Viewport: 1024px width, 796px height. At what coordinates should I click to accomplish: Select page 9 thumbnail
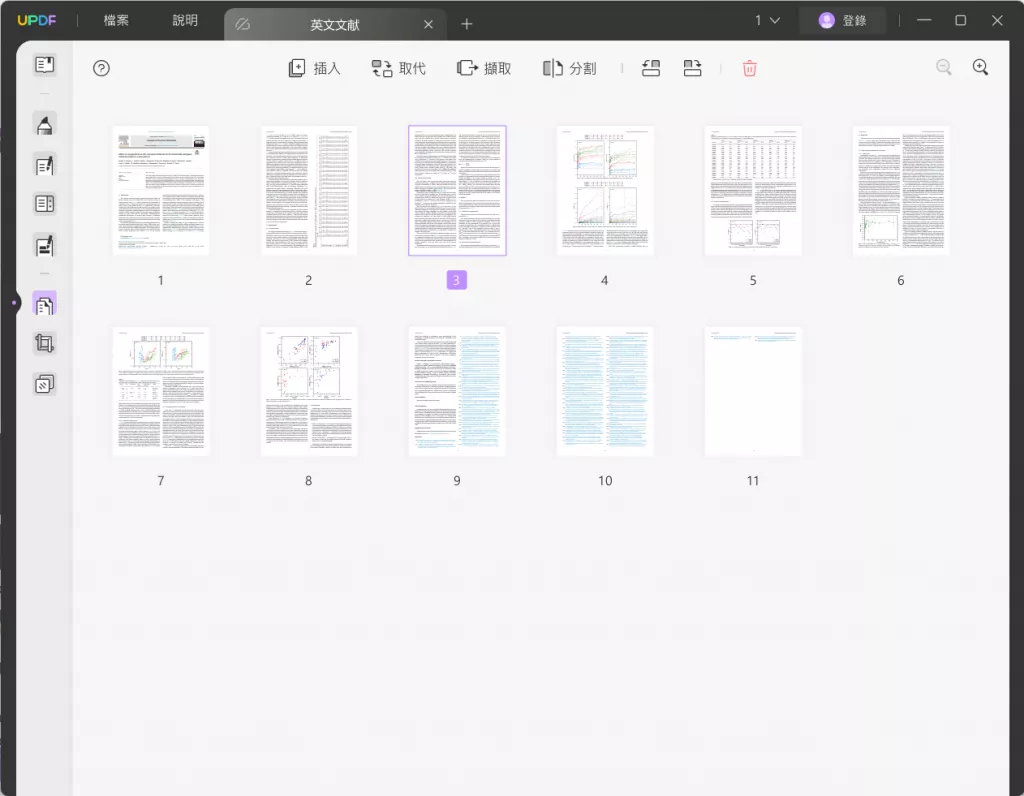pyautogui.click(x=457, y=391)
